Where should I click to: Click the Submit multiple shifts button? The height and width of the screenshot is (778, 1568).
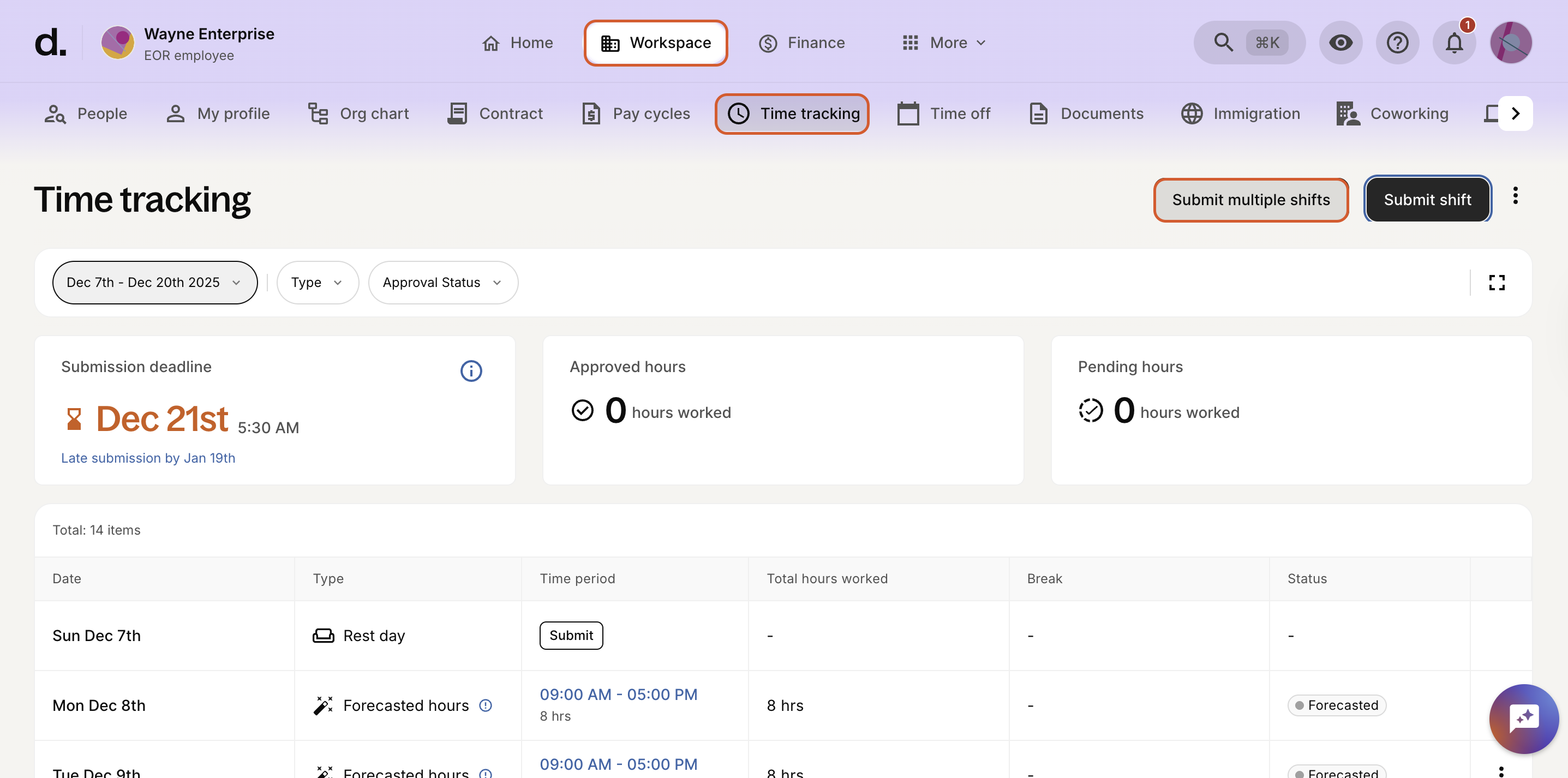coord(1250,200)
